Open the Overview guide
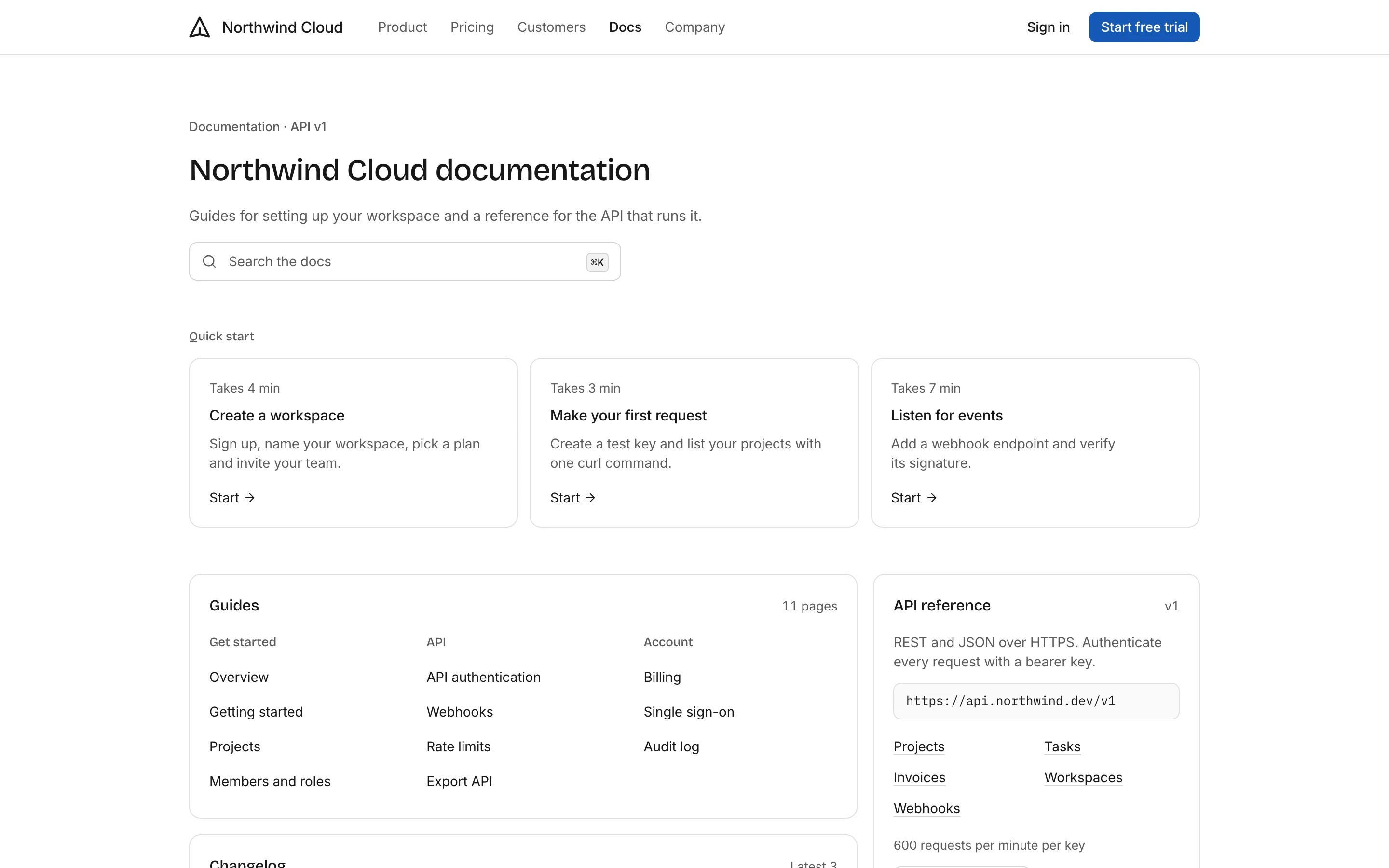This screenshot has width=1389, height=868. click(x=239, y=677)
